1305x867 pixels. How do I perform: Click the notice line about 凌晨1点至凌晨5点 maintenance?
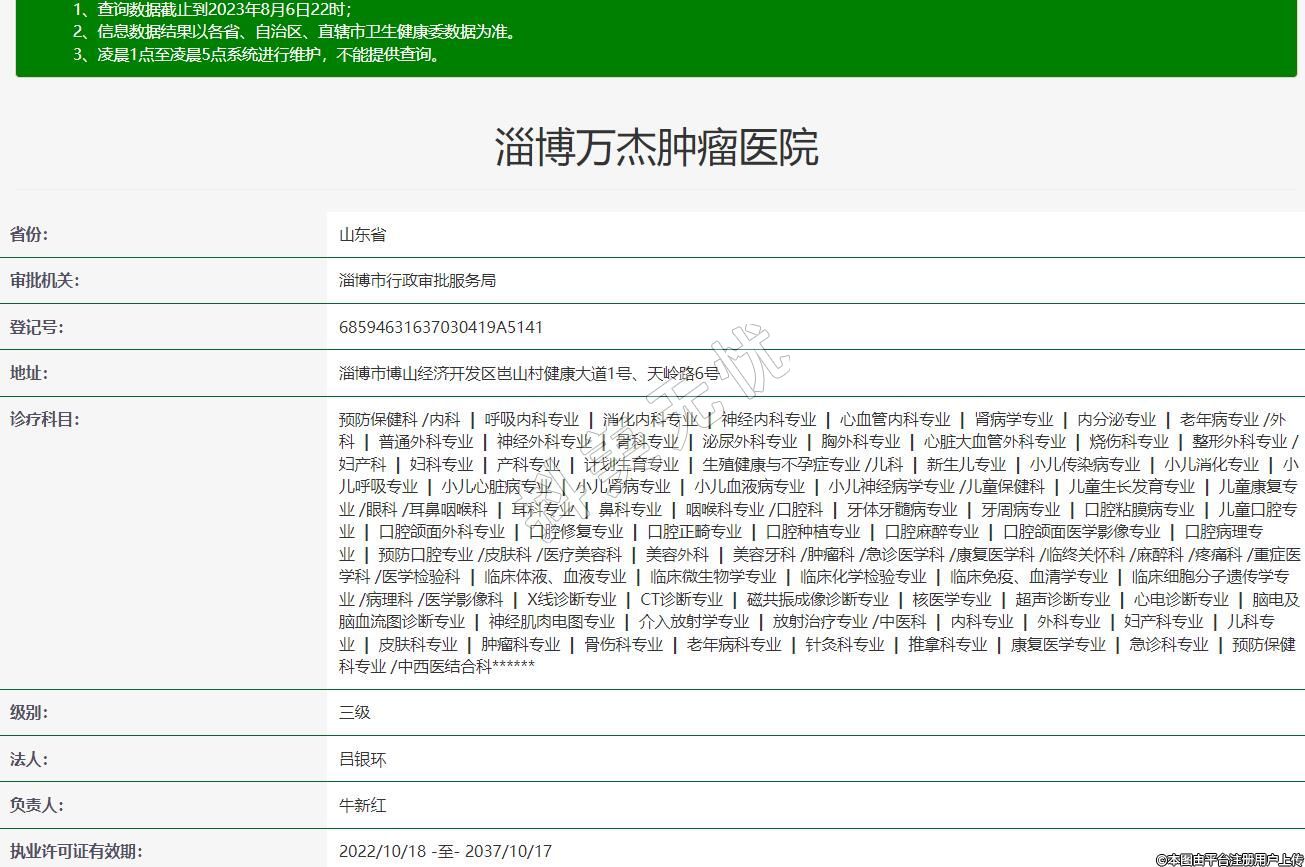pos(257,54)
